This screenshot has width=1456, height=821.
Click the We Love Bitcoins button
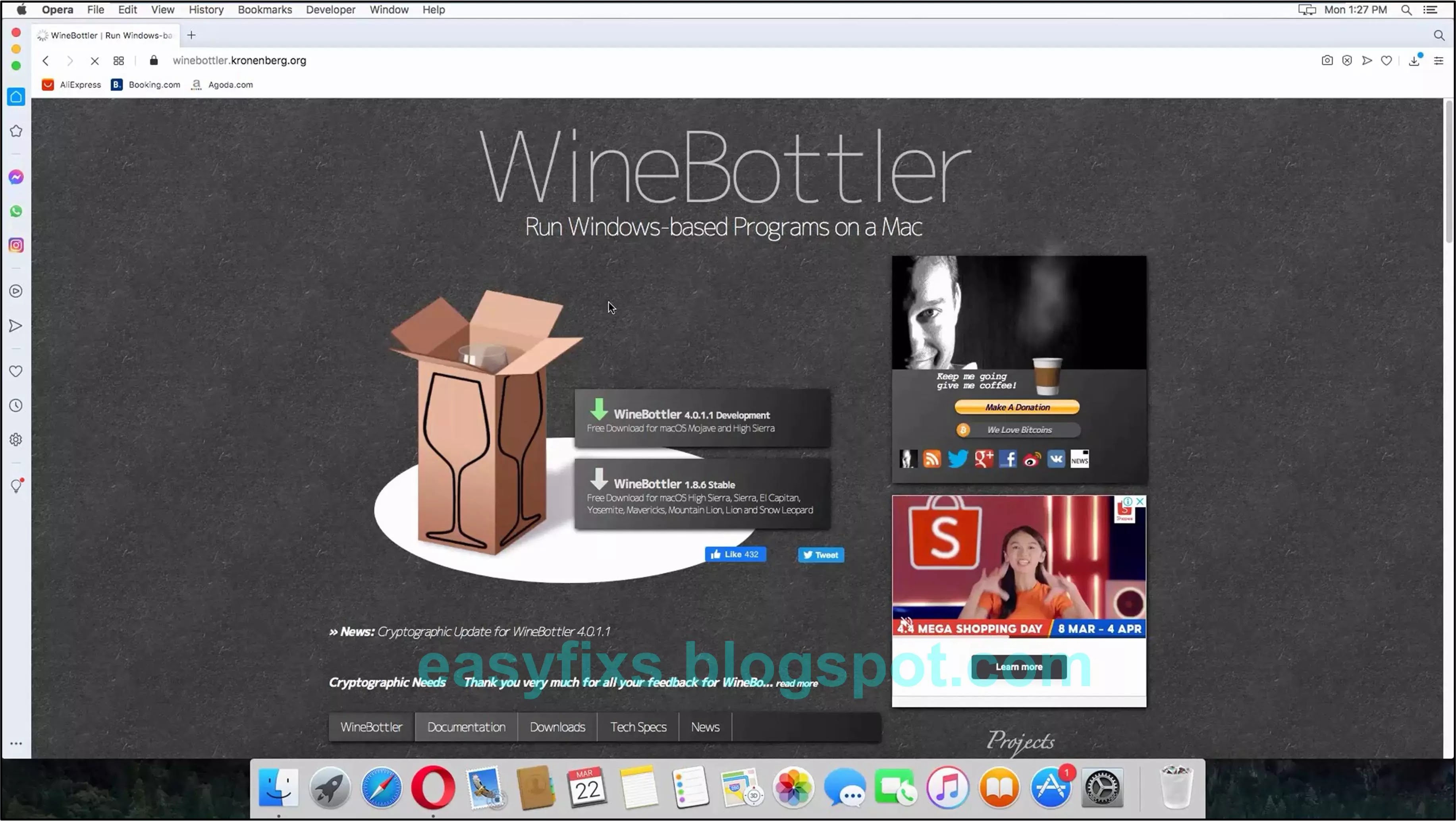(x=1018, y=430)
